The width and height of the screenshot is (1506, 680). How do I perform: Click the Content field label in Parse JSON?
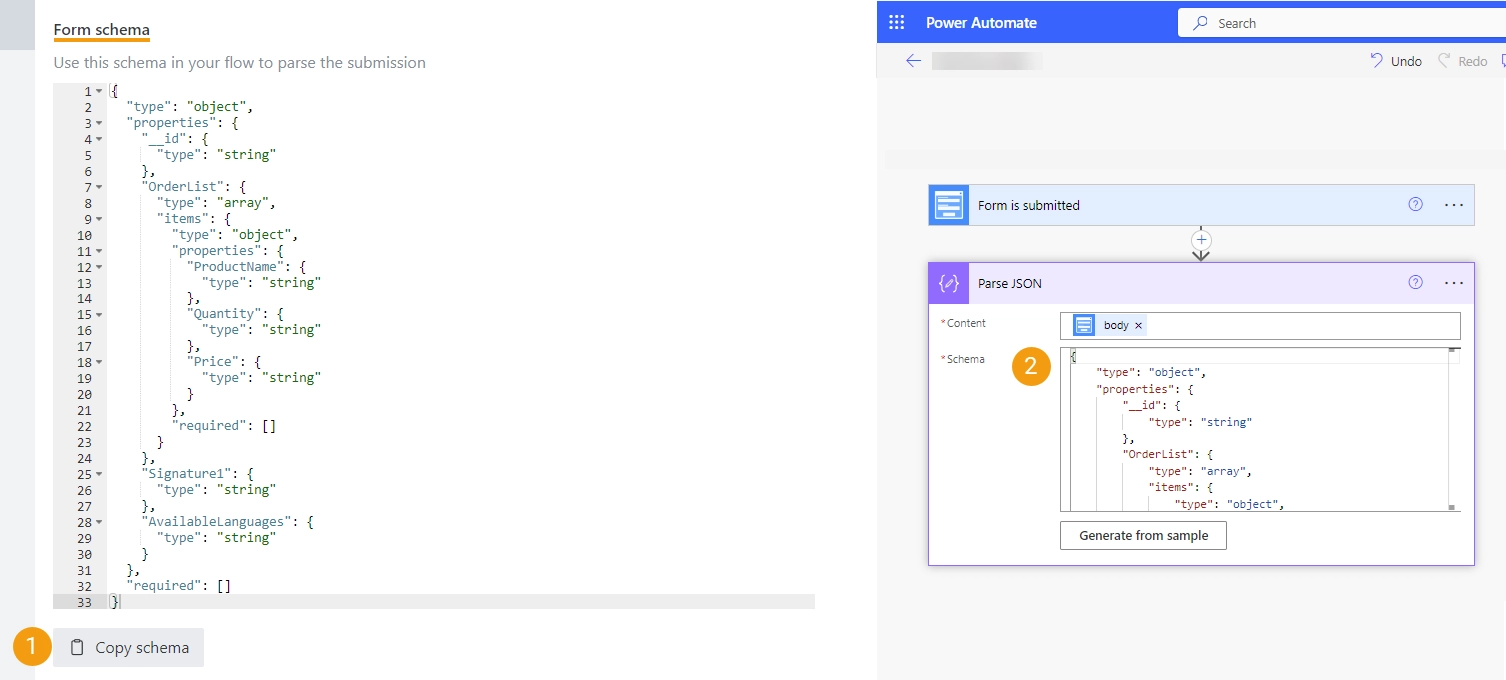coord(964,323)
